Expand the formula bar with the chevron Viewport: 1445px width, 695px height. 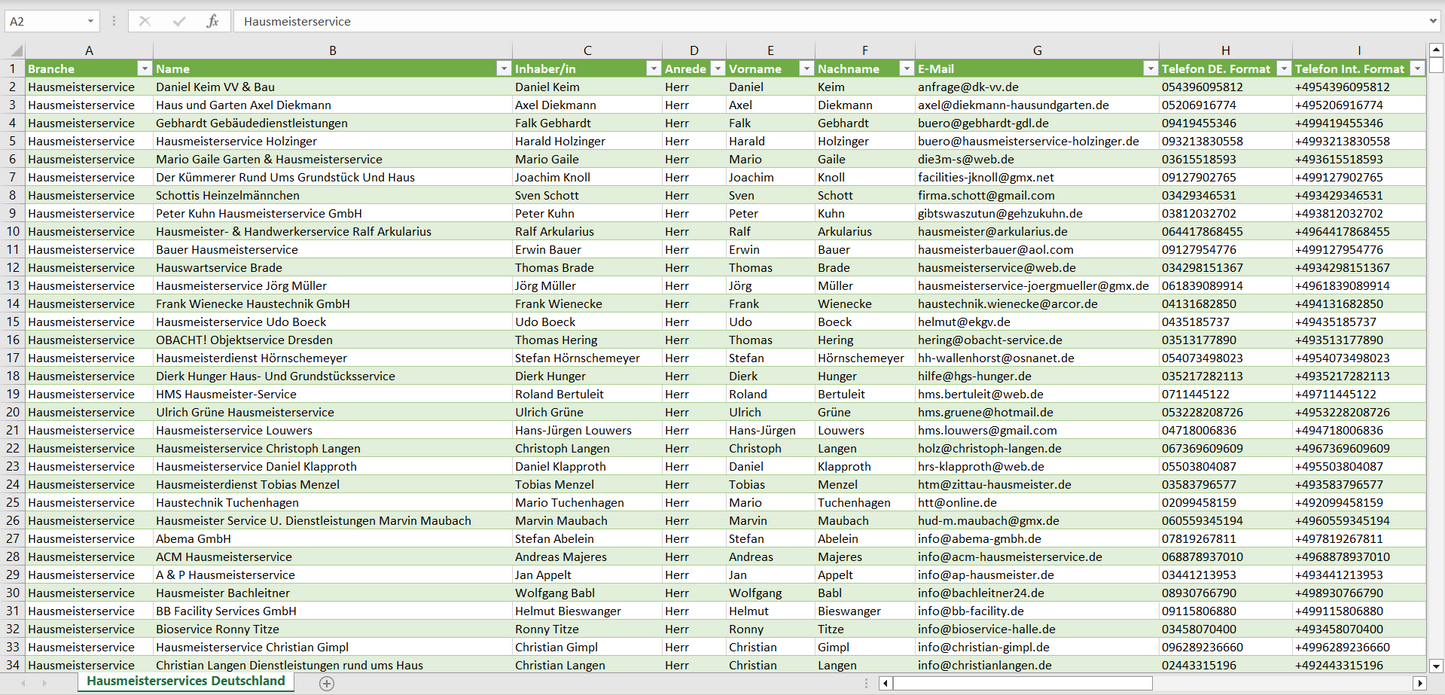(x=1434, y=21)
